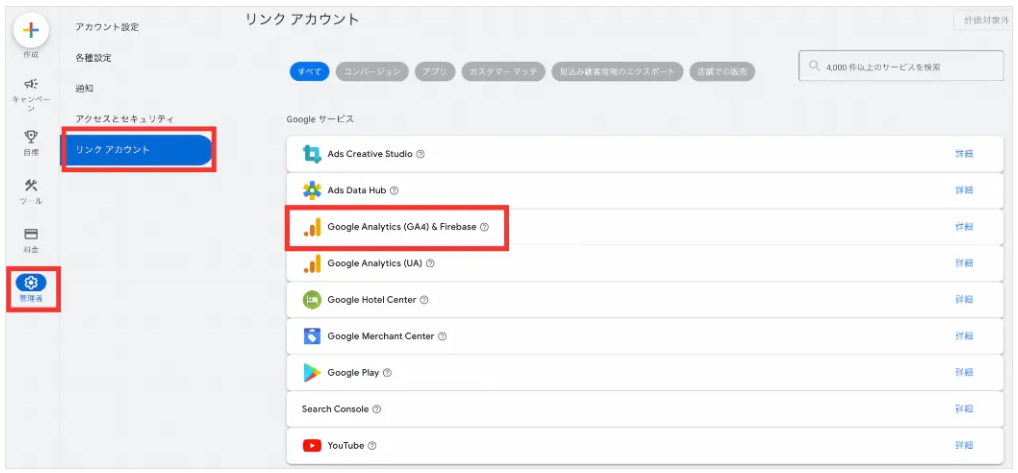Open Billing card icon in sidebar
This screenshot has height=473, width=1018.
31,234
